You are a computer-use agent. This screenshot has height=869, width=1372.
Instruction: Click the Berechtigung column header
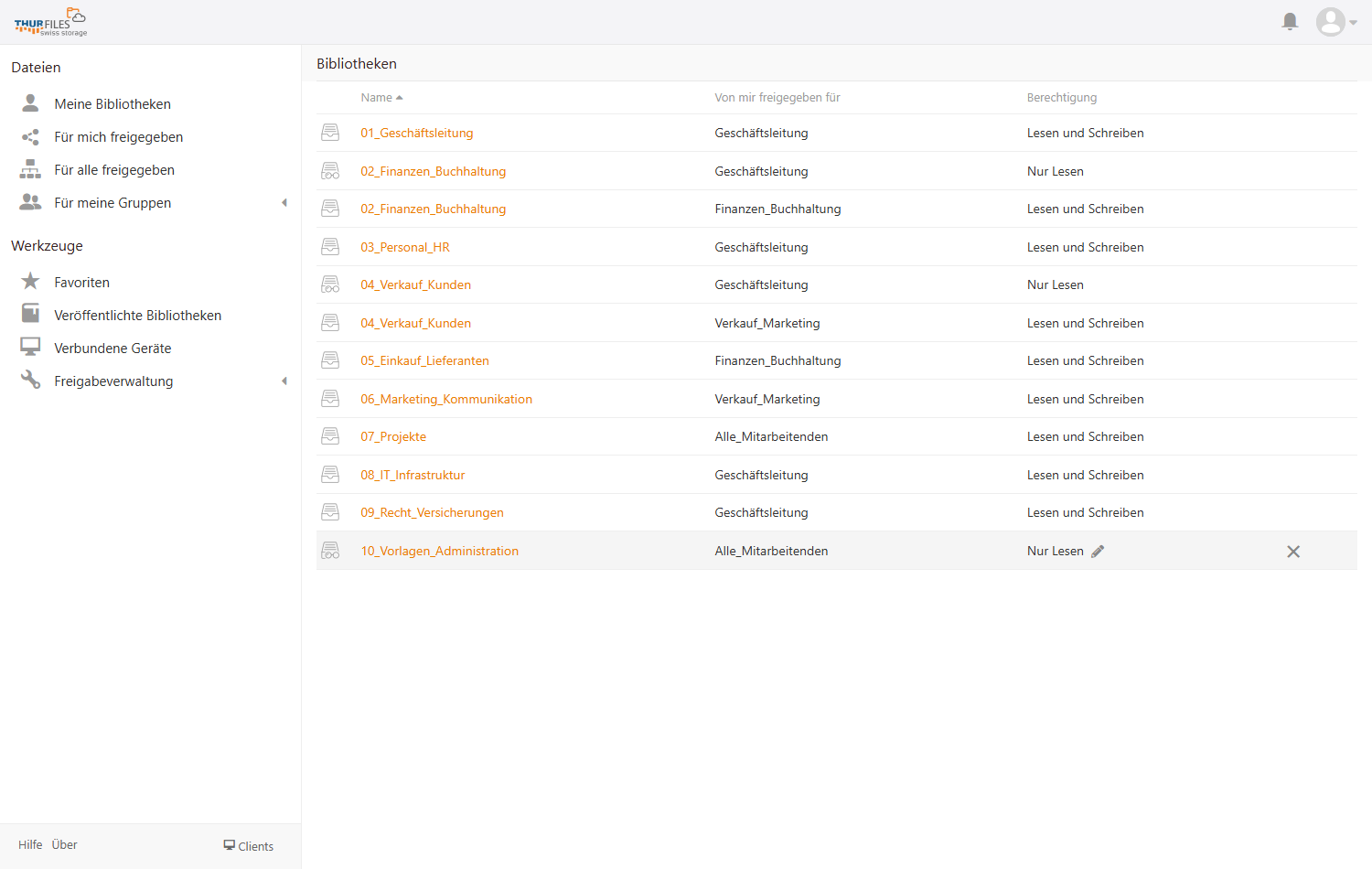(1061, 97)
